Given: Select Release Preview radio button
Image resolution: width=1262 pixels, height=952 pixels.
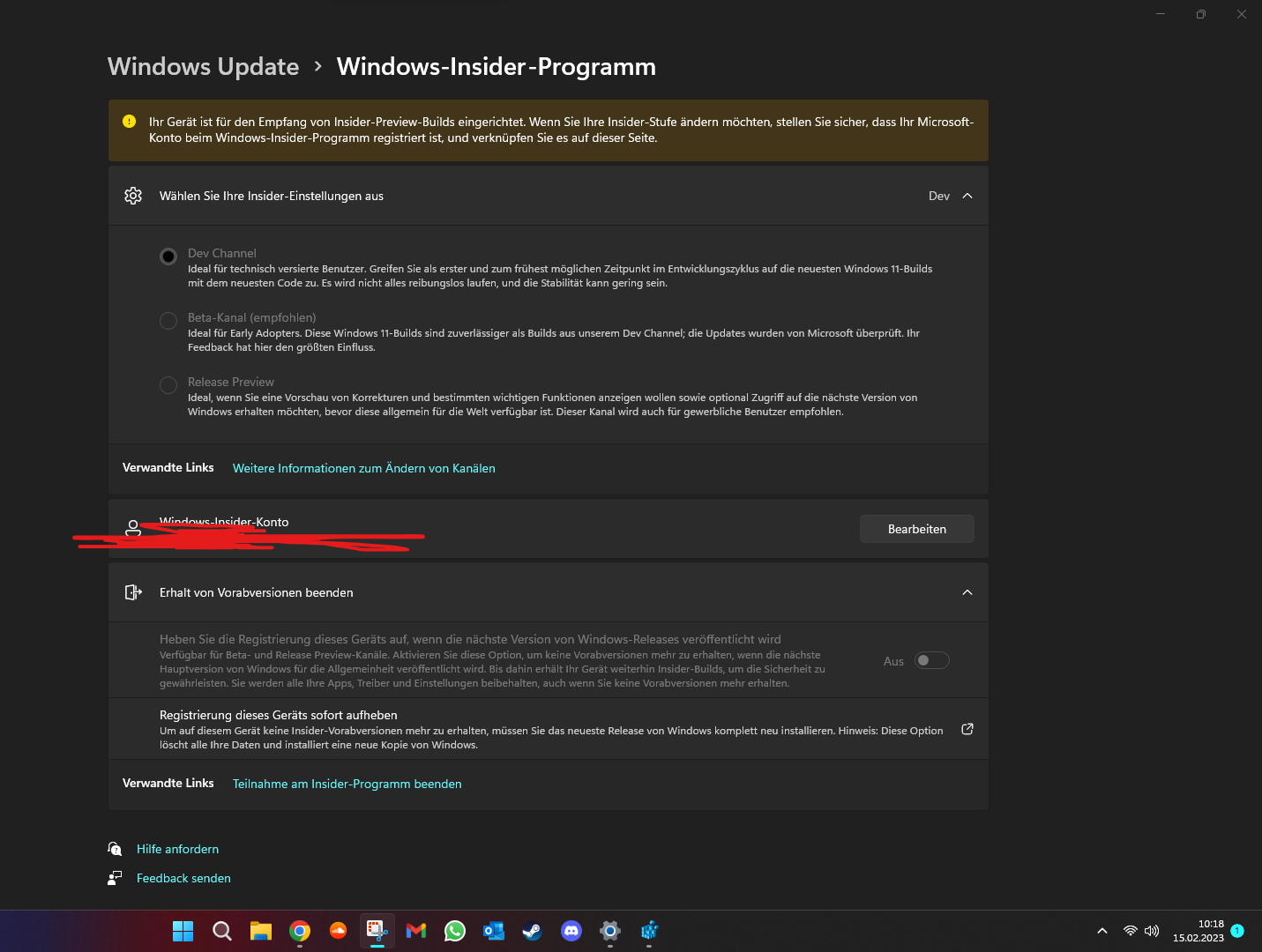Looking at the screenshot, I should pyautogui.click(x=168, y=385).
